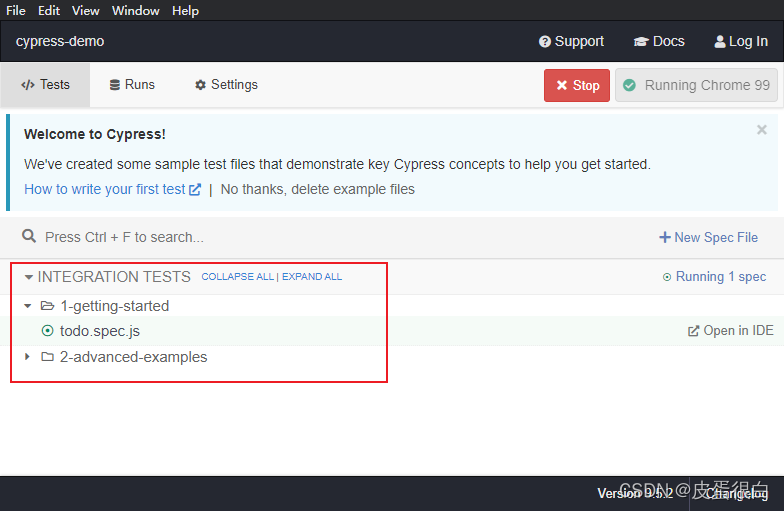This screenshot has width=784, height=511.
Task: Click the Stop button's X icon
Action: [x=562, y=86]
